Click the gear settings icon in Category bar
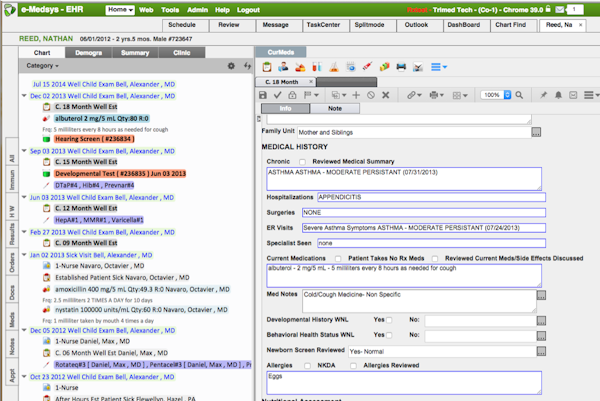Viewport: 600px width, 401px height. 231,66
